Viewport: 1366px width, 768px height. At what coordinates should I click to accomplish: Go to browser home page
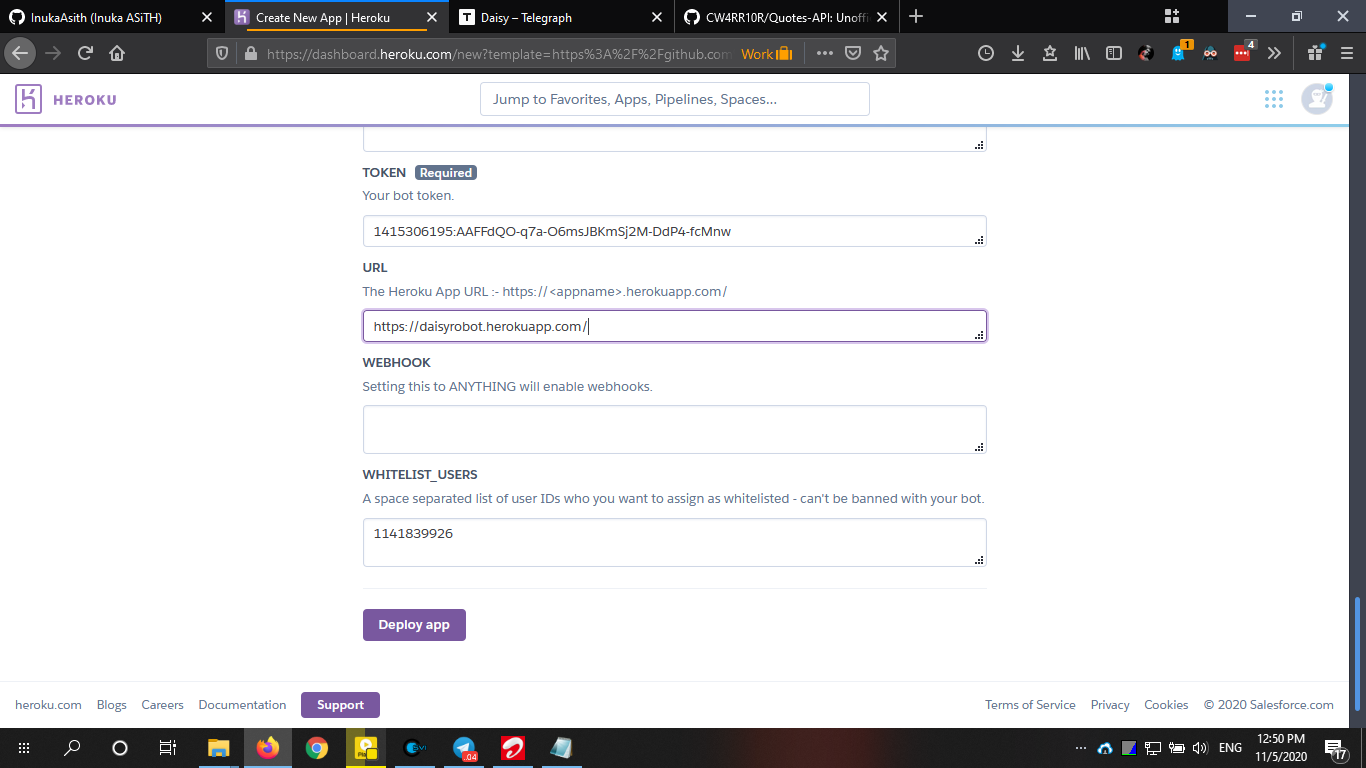[x=117, y=53]
